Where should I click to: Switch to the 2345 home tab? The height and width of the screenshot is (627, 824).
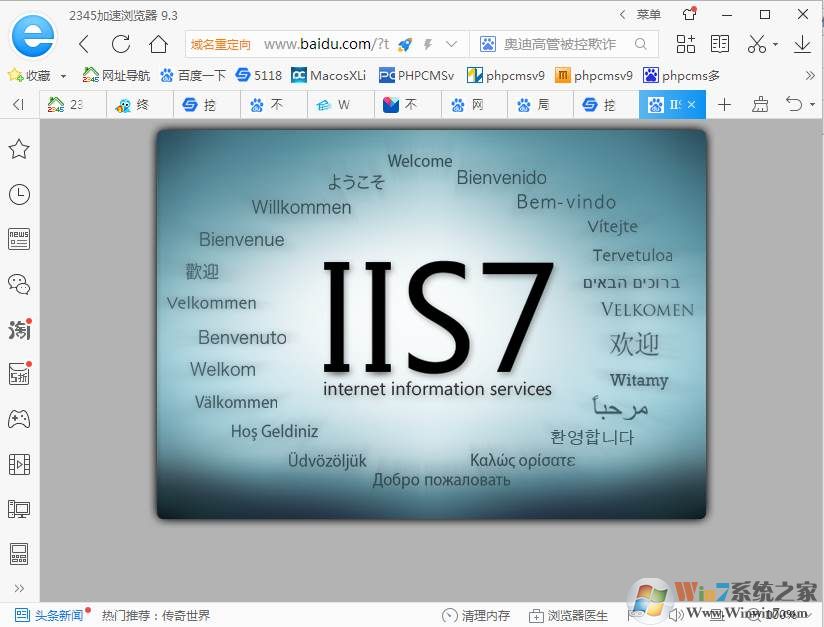point(73,105)
